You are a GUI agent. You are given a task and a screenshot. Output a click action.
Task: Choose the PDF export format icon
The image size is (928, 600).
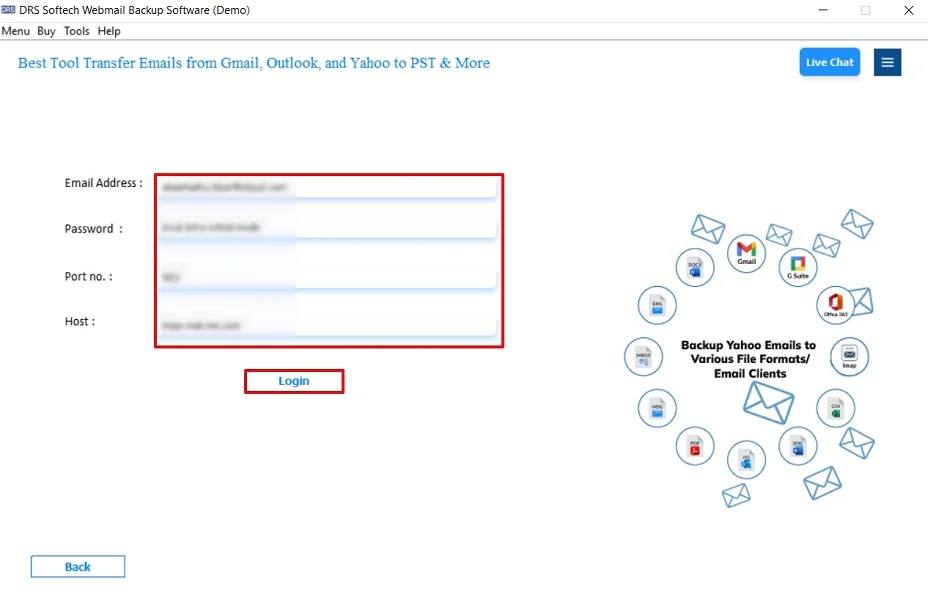tap(695, 446)
